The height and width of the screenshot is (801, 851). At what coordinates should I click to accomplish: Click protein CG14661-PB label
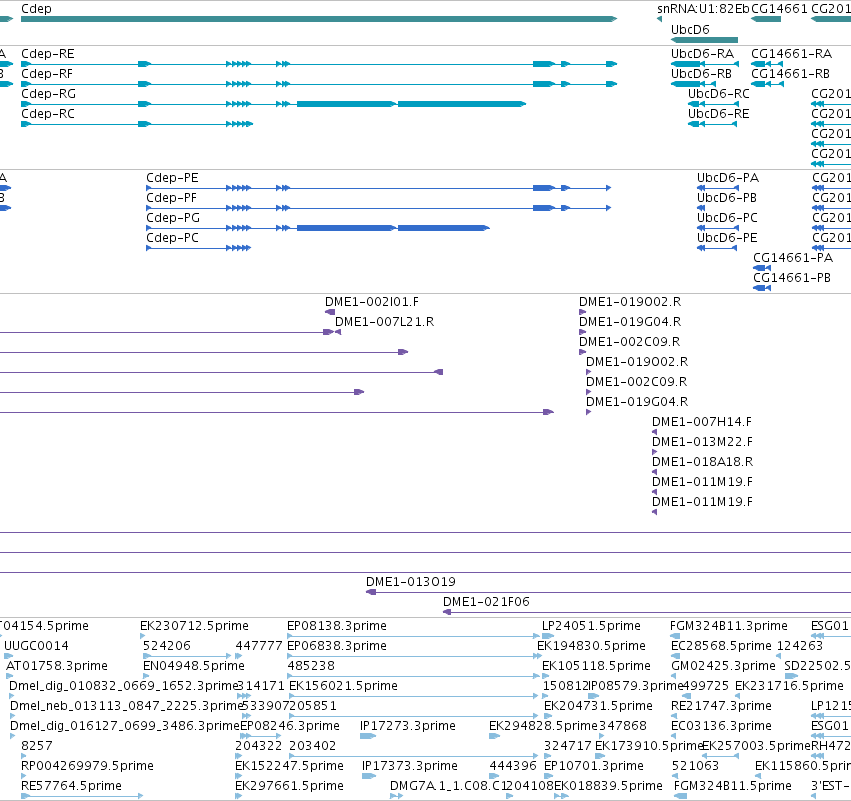792,278
